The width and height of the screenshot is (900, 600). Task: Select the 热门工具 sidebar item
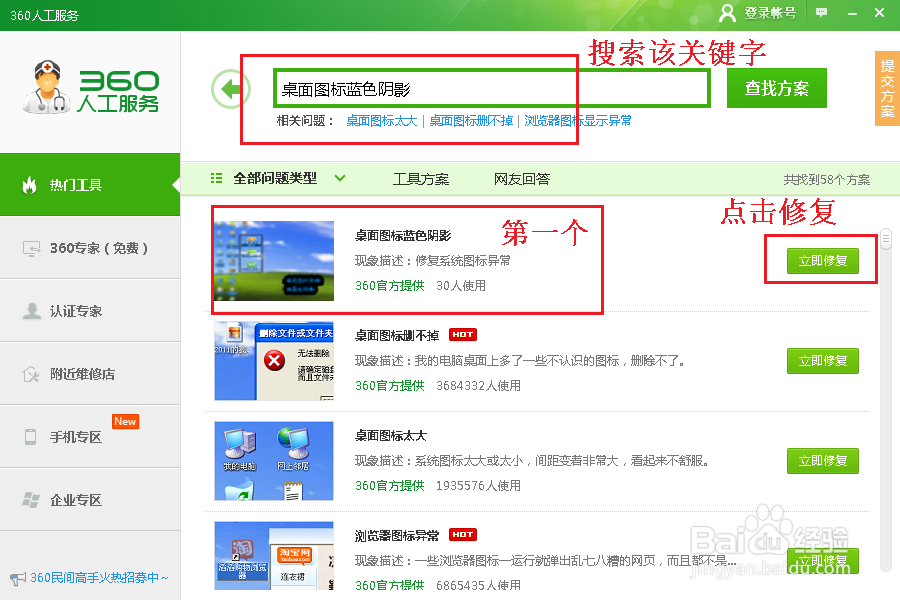[90, 185]
